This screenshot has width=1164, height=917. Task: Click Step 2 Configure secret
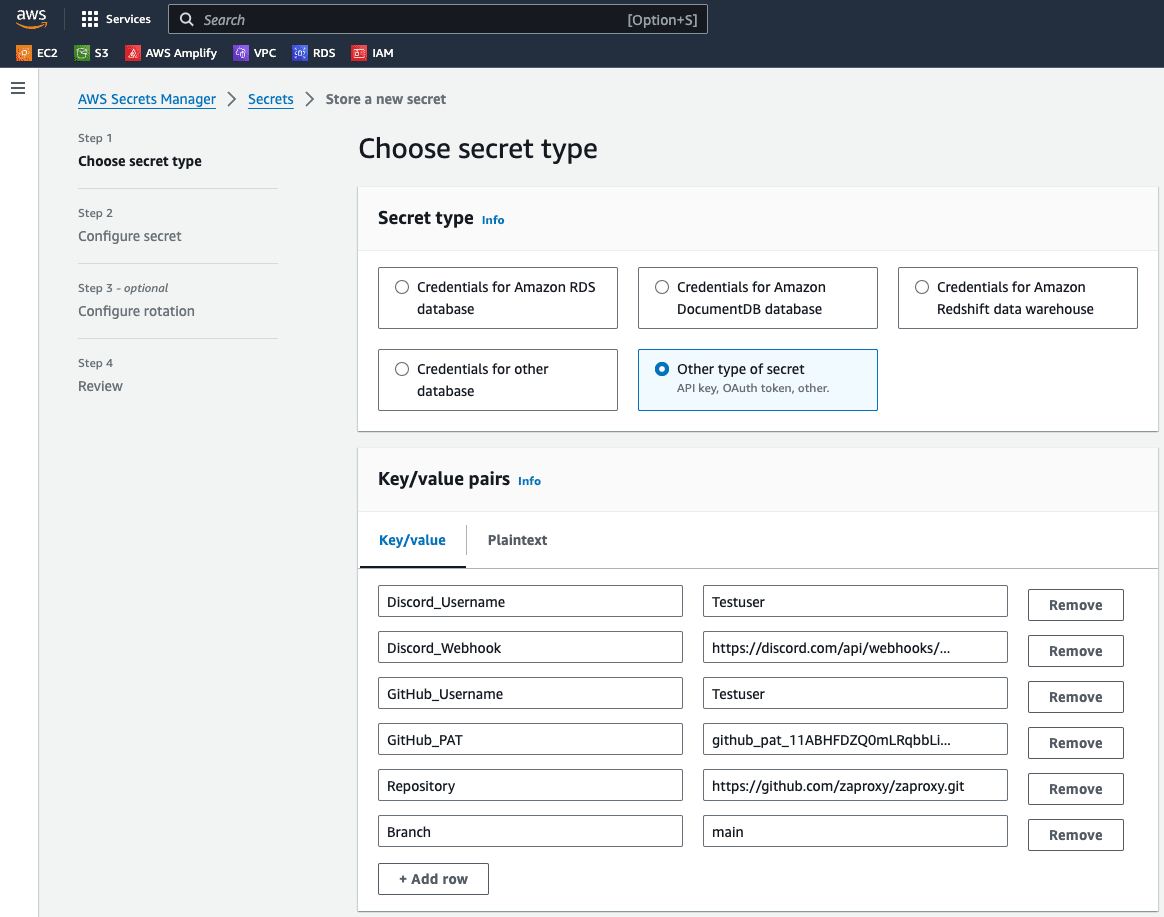coord(130,236)
